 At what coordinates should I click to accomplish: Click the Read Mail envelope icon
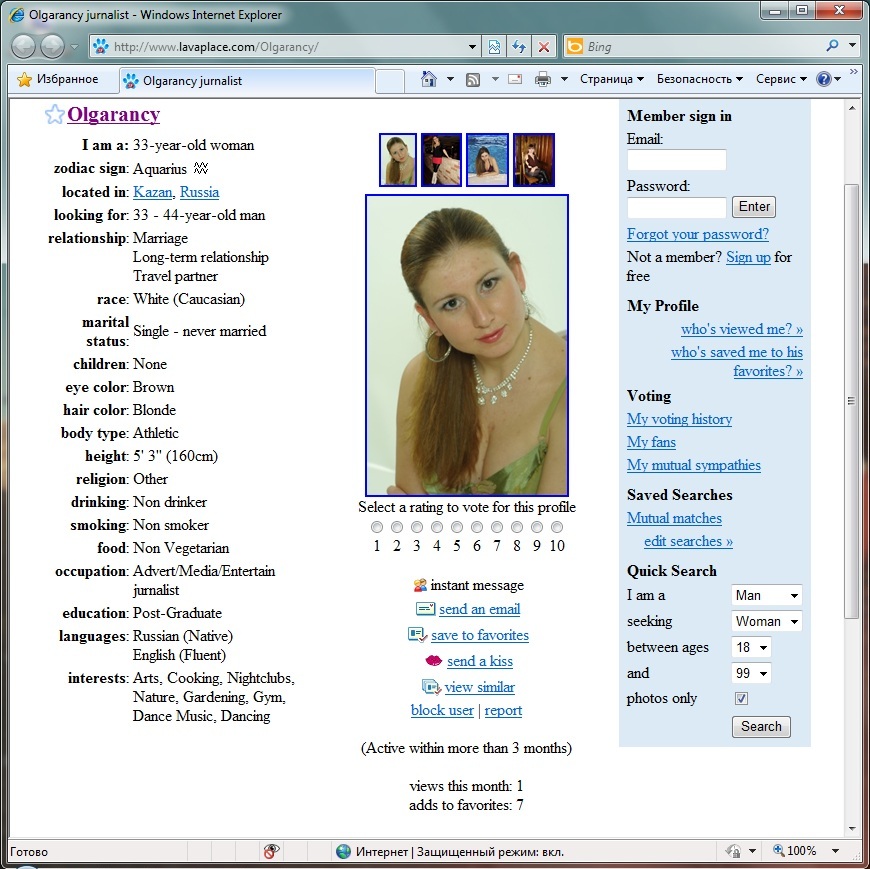point(516,79)
